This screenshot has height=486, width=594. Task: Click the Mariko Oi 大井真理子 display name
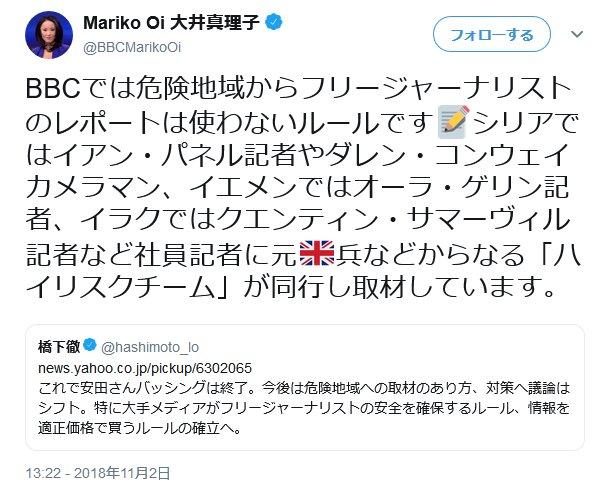[172, 23]
